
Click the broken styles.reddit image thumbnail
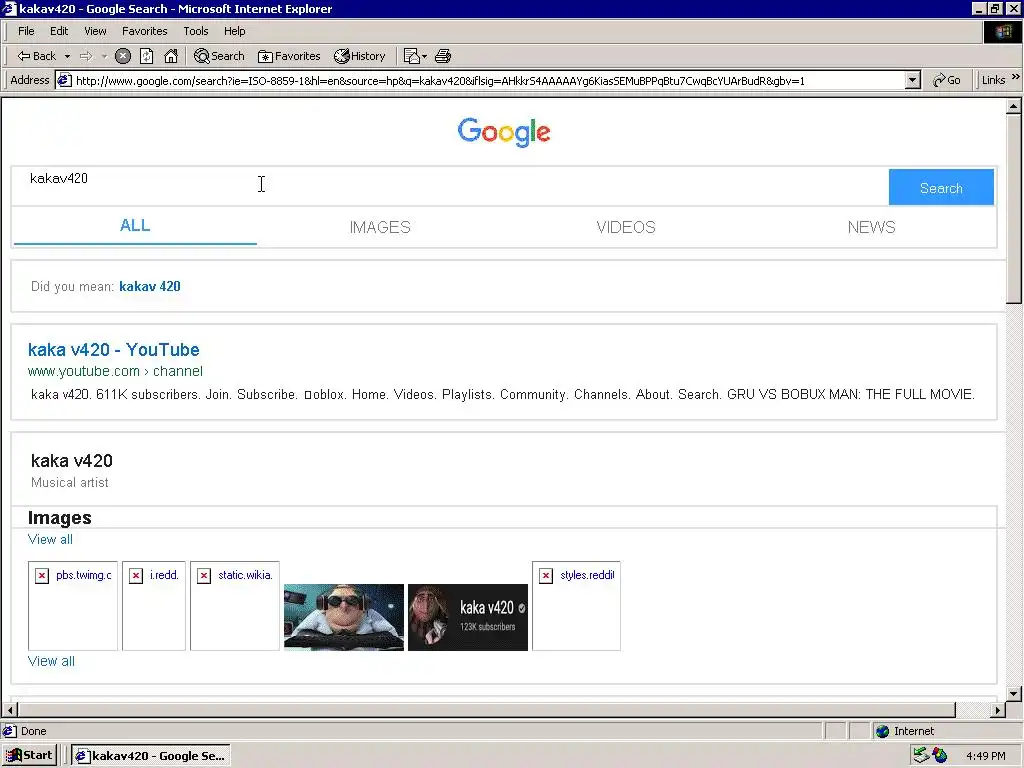click(576, 605)
